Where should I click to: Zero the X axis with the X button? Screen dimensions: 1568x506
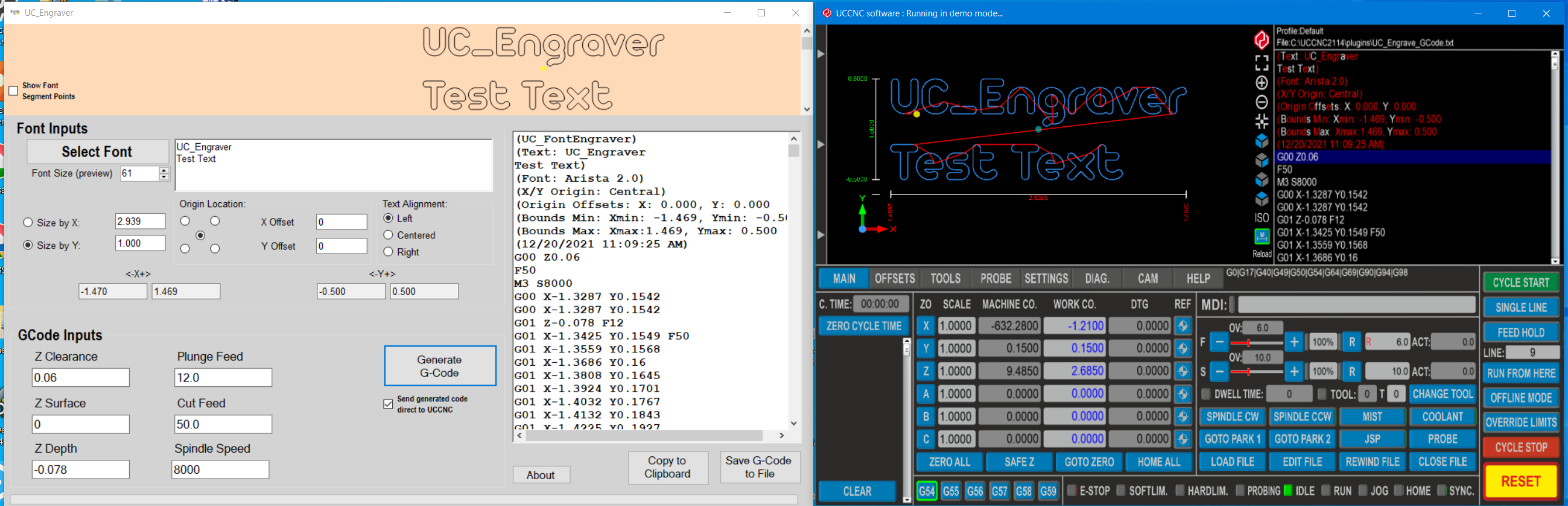(926, 326)
